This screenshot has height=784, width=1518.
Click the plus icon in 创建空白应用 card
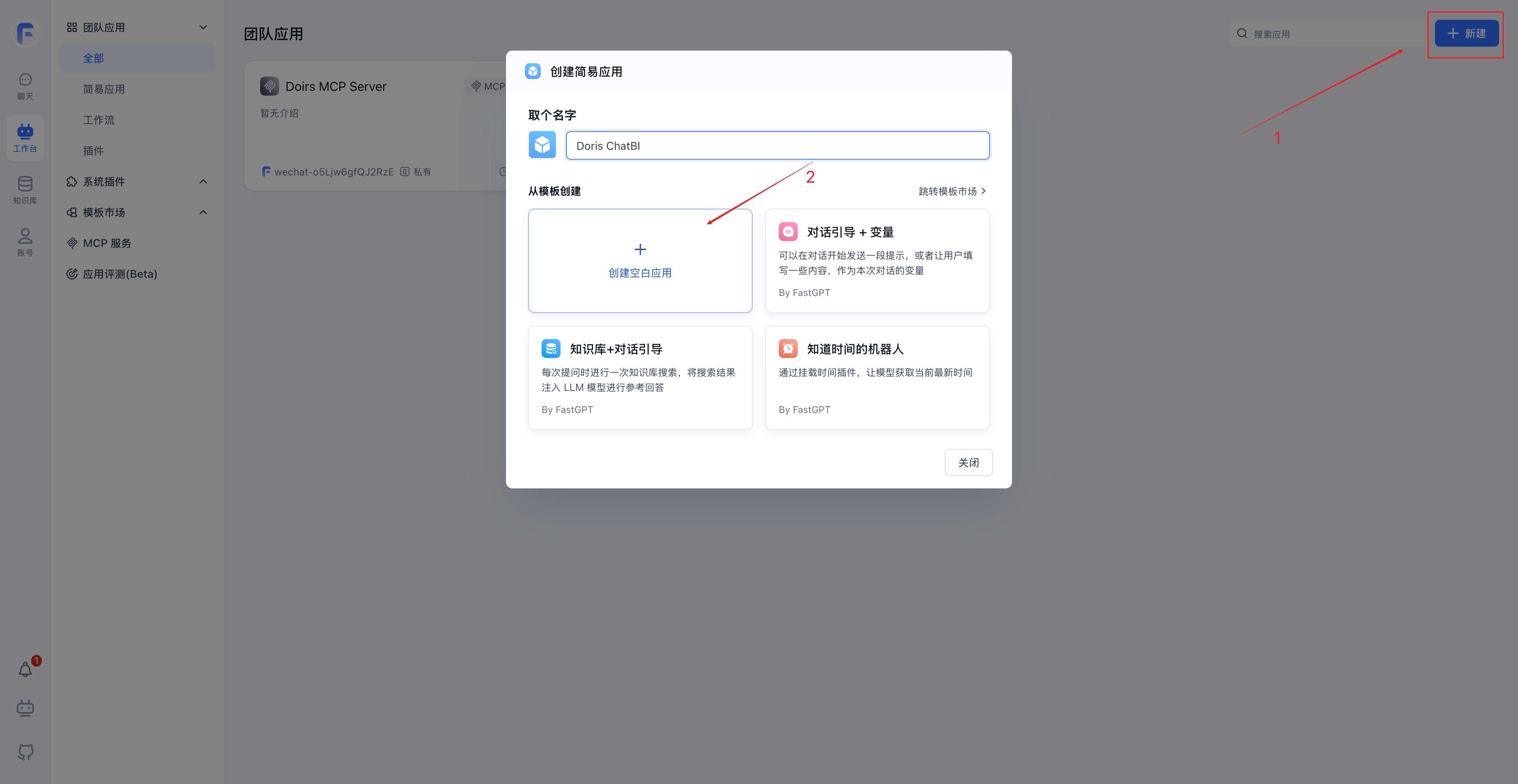tap(640, 249)
